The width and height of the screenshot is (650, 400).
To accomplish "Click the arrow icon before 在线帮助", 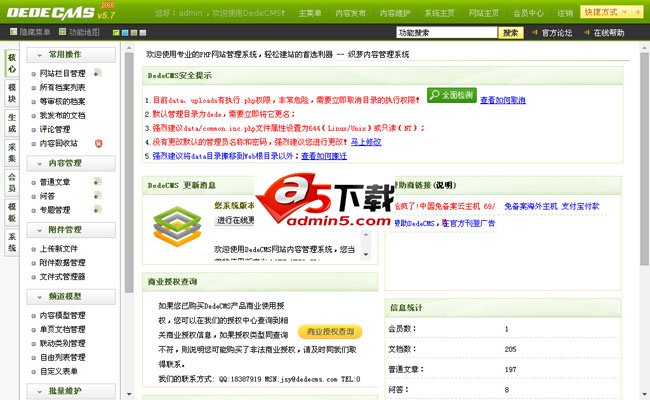I will coord(587,32).
